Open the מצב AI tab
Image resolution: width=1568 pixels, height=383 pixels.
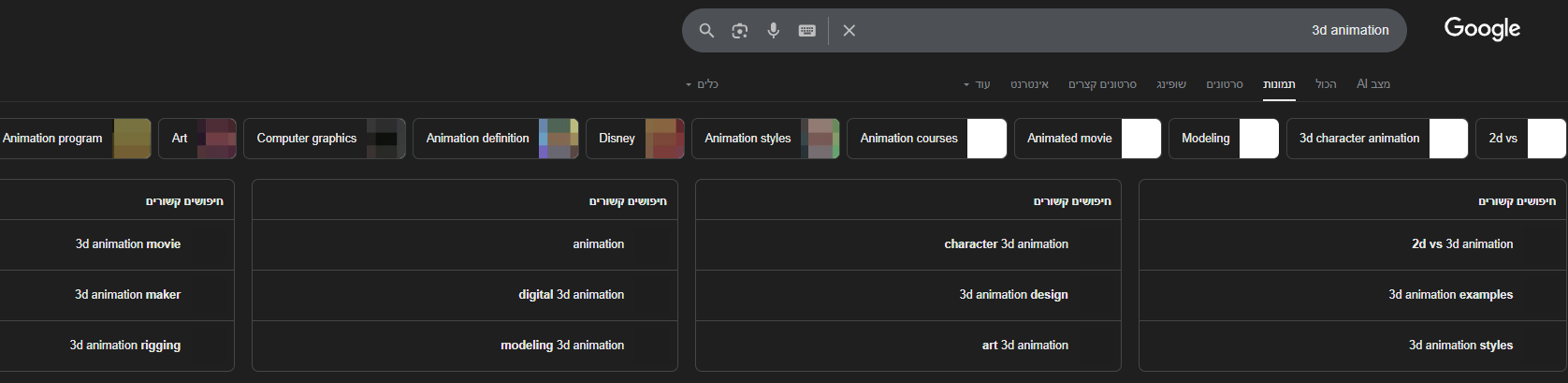click(x=1373, y=84)
